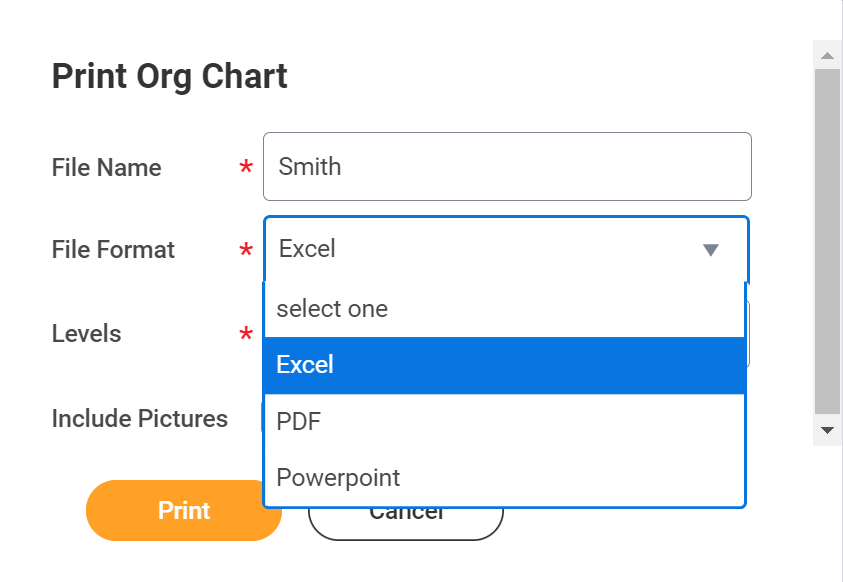
Task: Cancel the Print Org Chart dialog
Action: click(x=405, y=510)
